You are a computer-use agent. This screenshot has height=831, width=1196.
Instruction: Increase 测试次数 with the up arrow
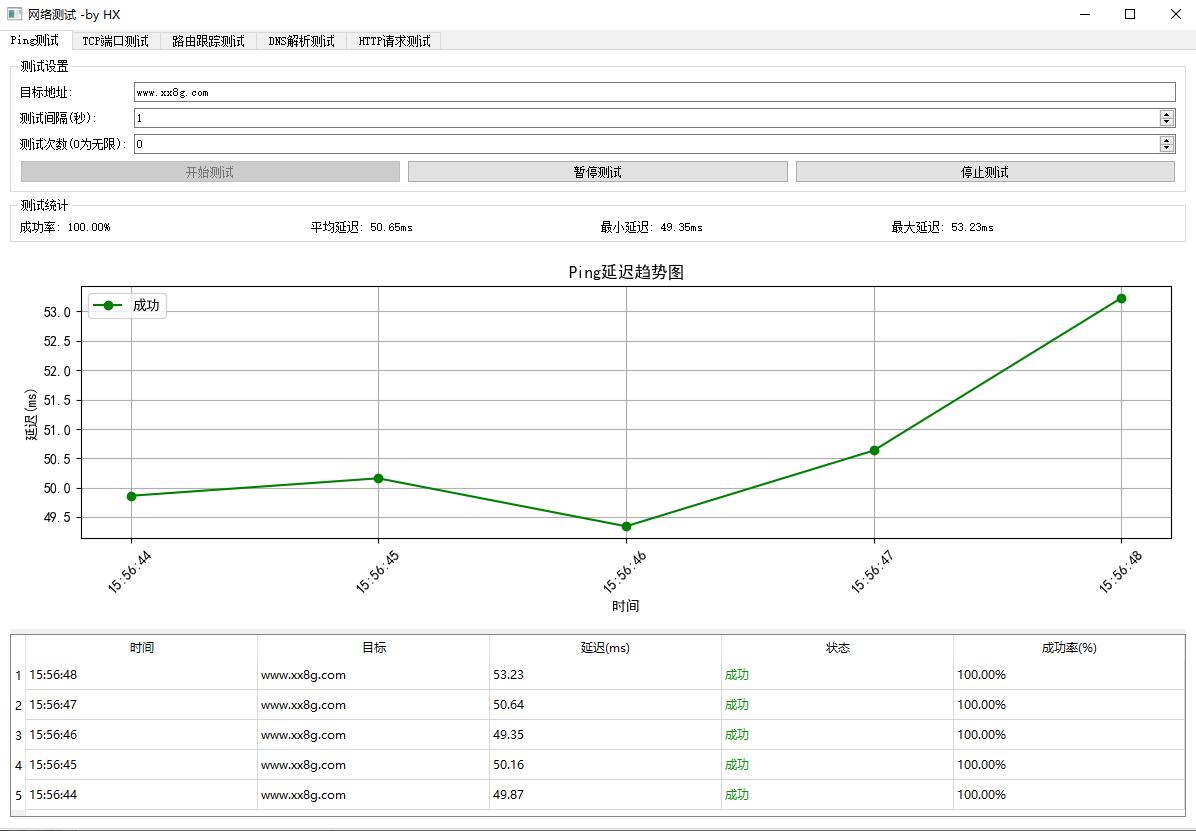1166,140
